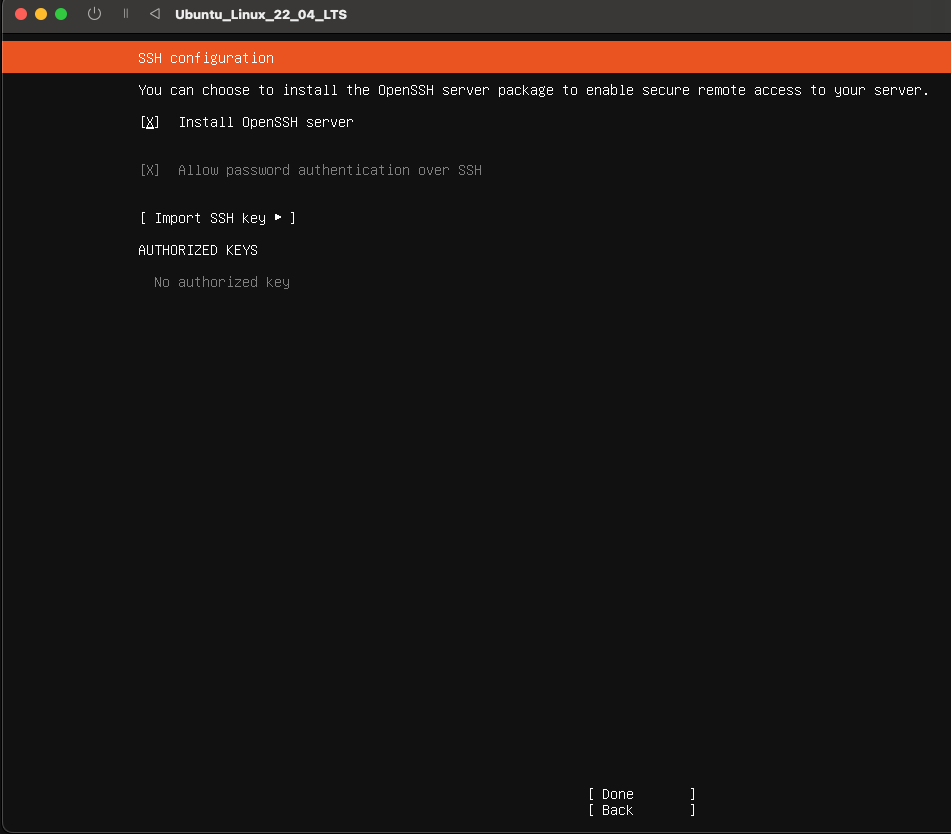The image size is (951, 834).
Task: Click the OpenSSH description sentence
Action: (x=533, y=90)
